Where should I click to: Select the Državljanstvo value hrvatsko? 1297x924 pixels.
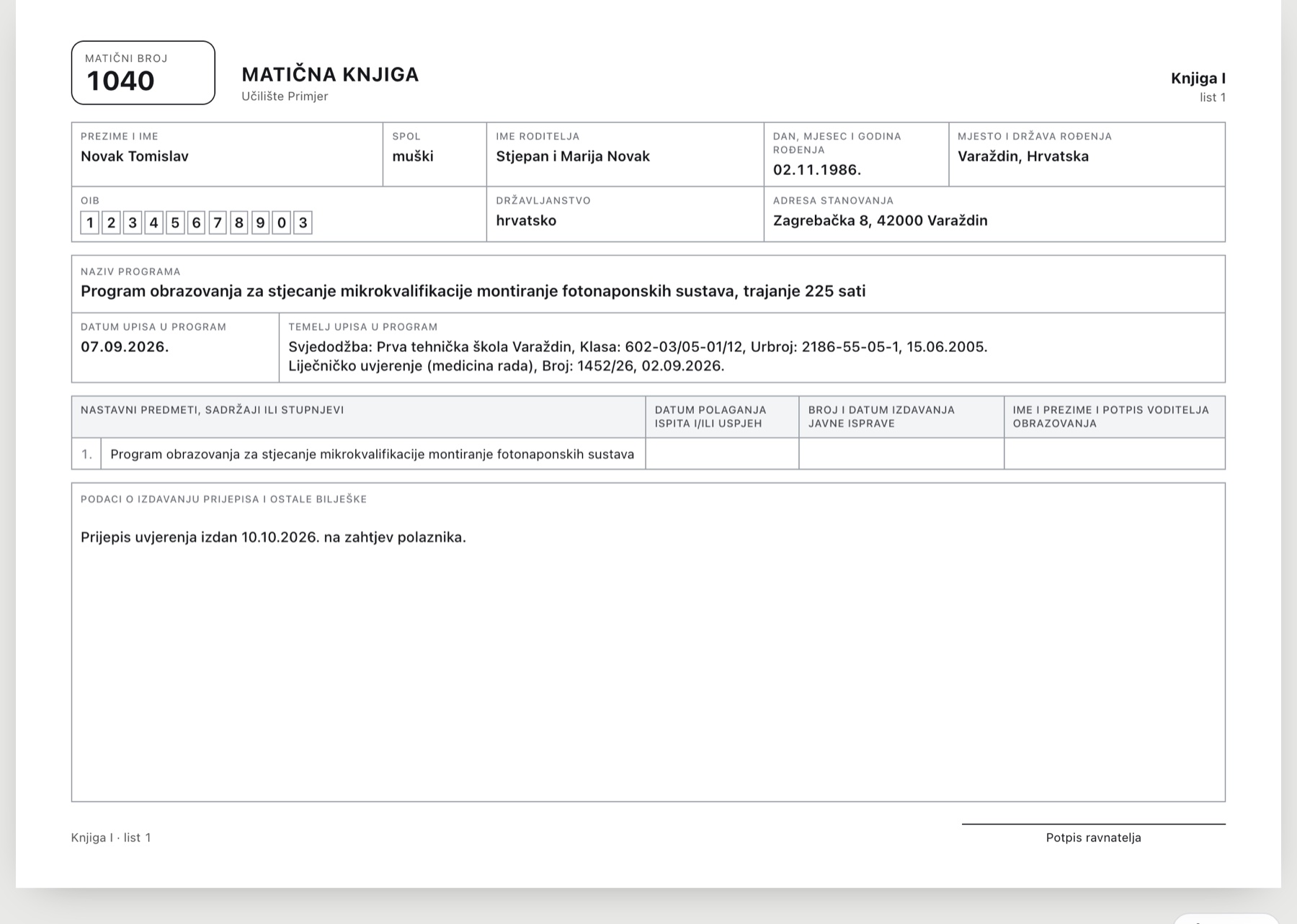pos(526,220)
